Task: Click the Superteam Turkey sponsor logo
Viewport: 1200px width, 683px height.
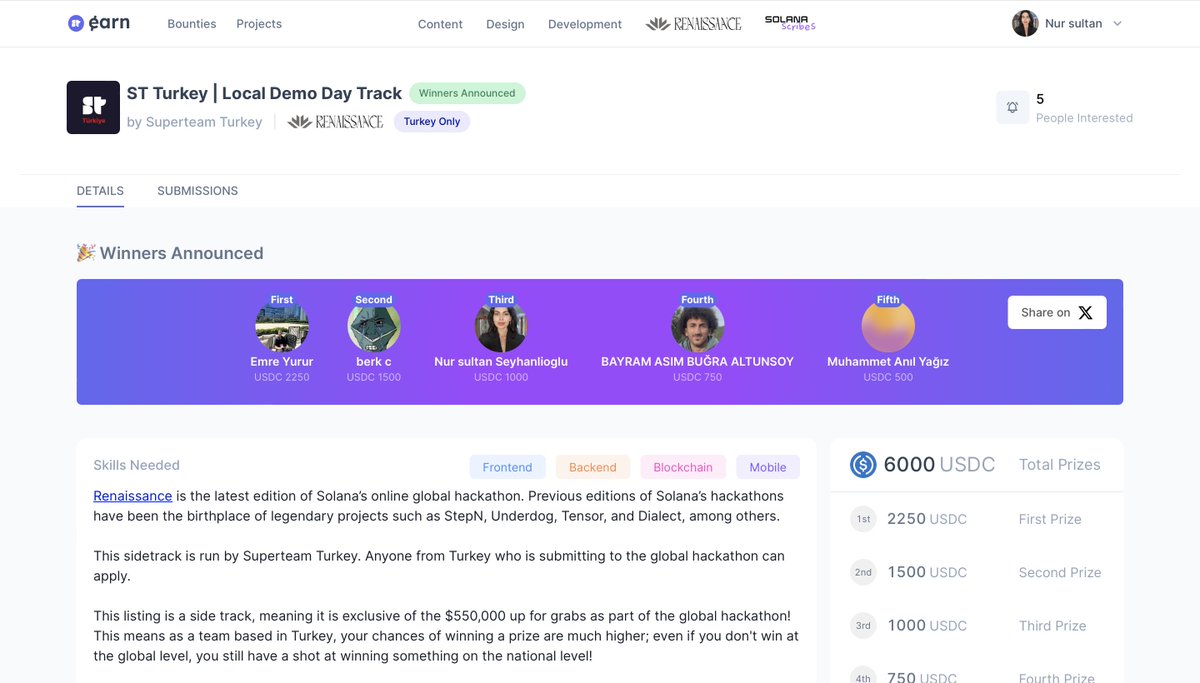Action: click(93, 107)
